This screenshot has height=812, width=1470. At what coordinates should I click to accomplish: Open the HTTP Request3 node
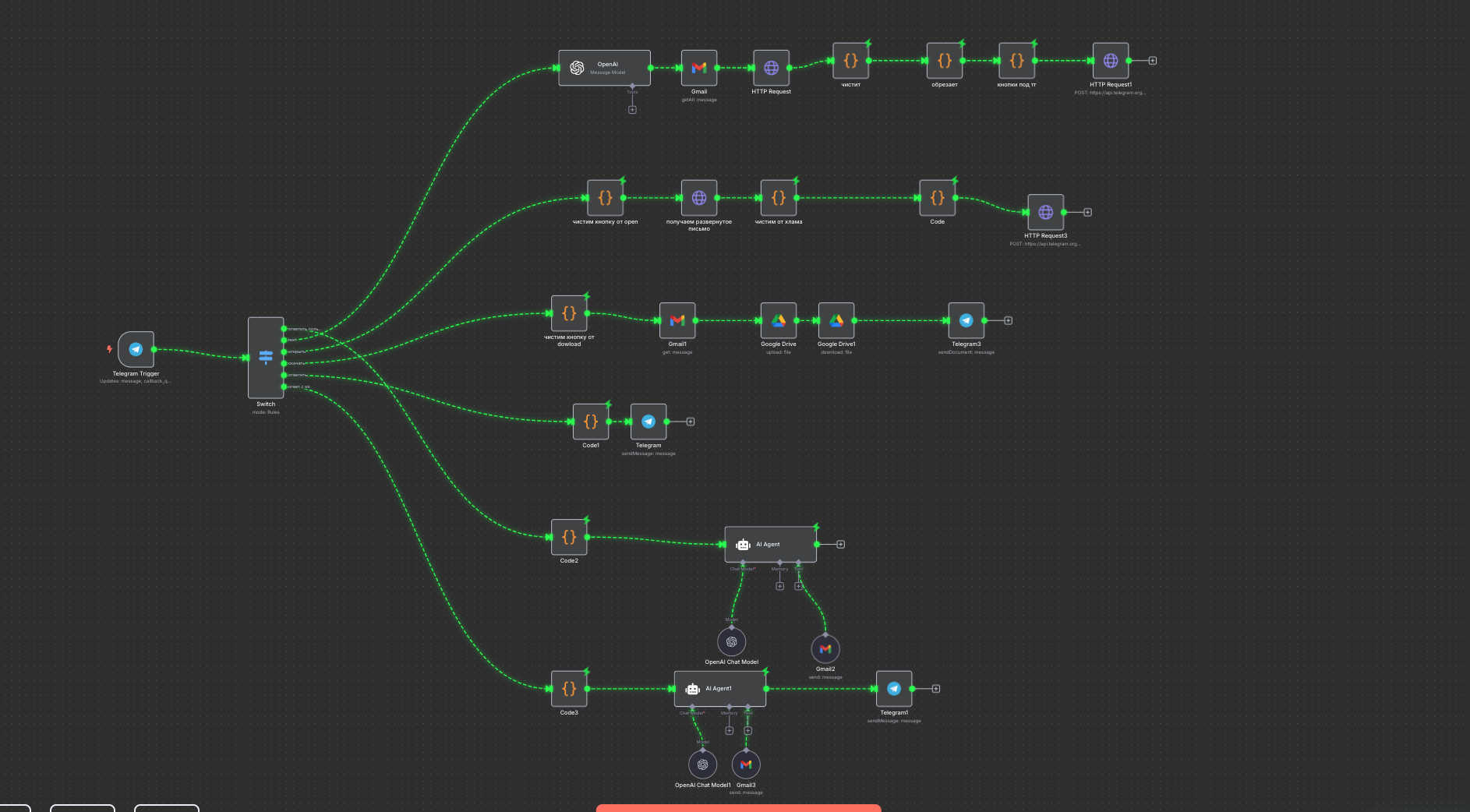(x=1045, y=212)
